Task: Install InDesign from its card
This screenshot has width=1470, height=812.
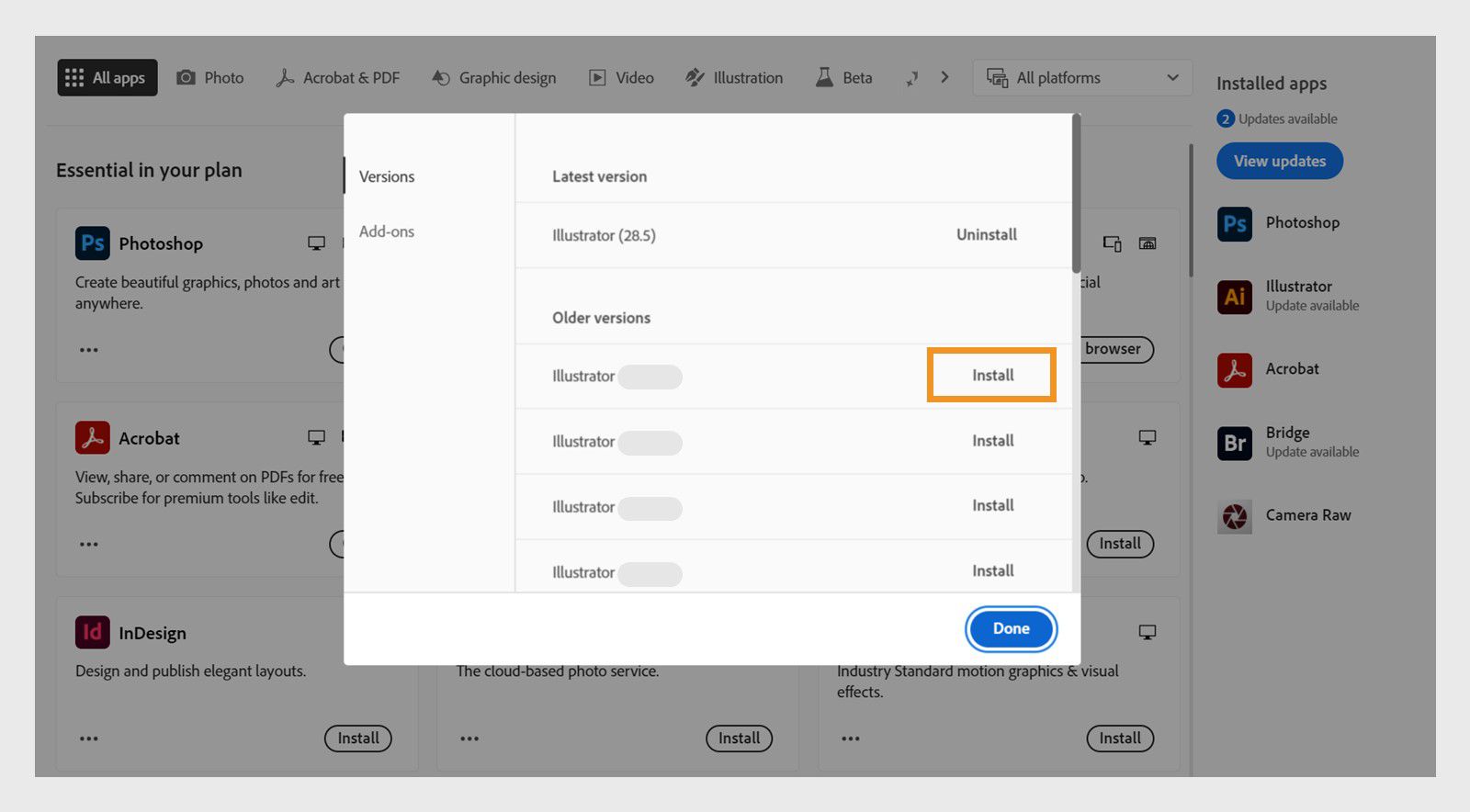Action: (358, 739)
